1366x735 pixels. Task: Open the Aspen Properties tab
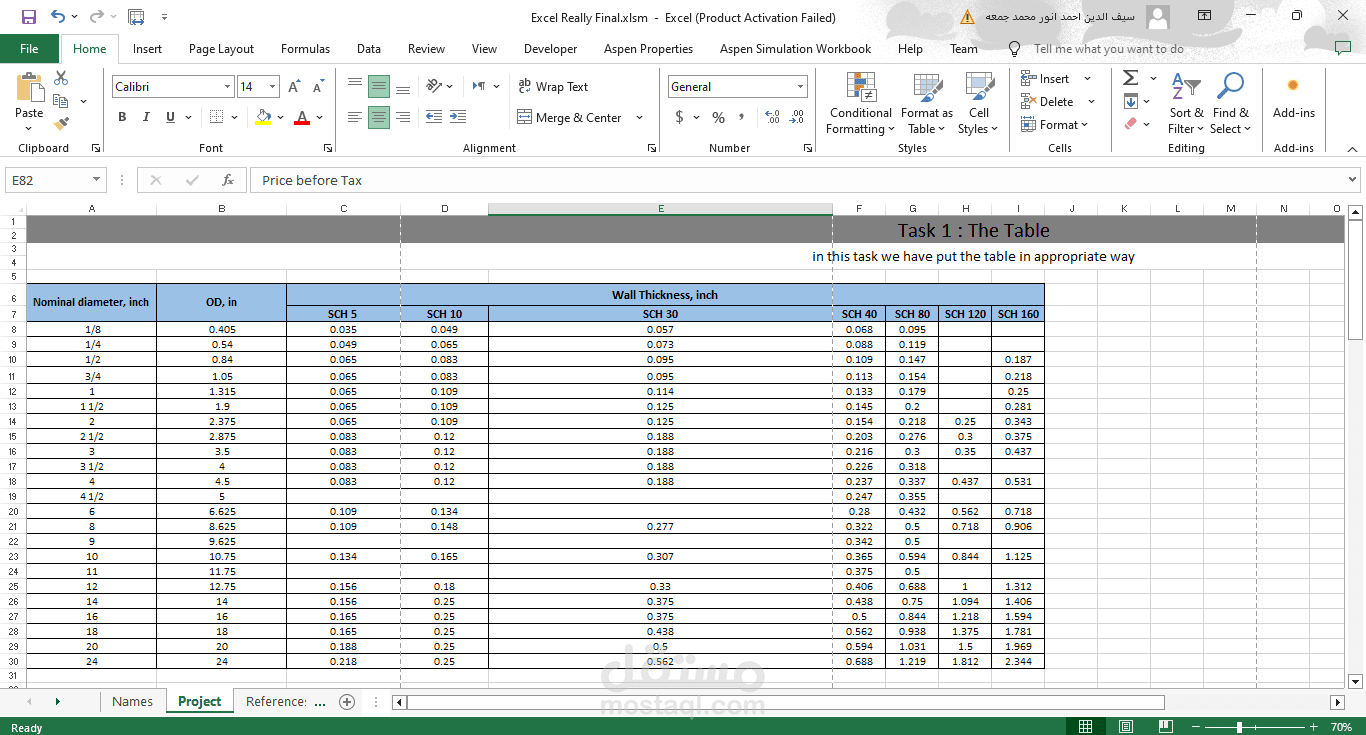(x=648, y=48)
